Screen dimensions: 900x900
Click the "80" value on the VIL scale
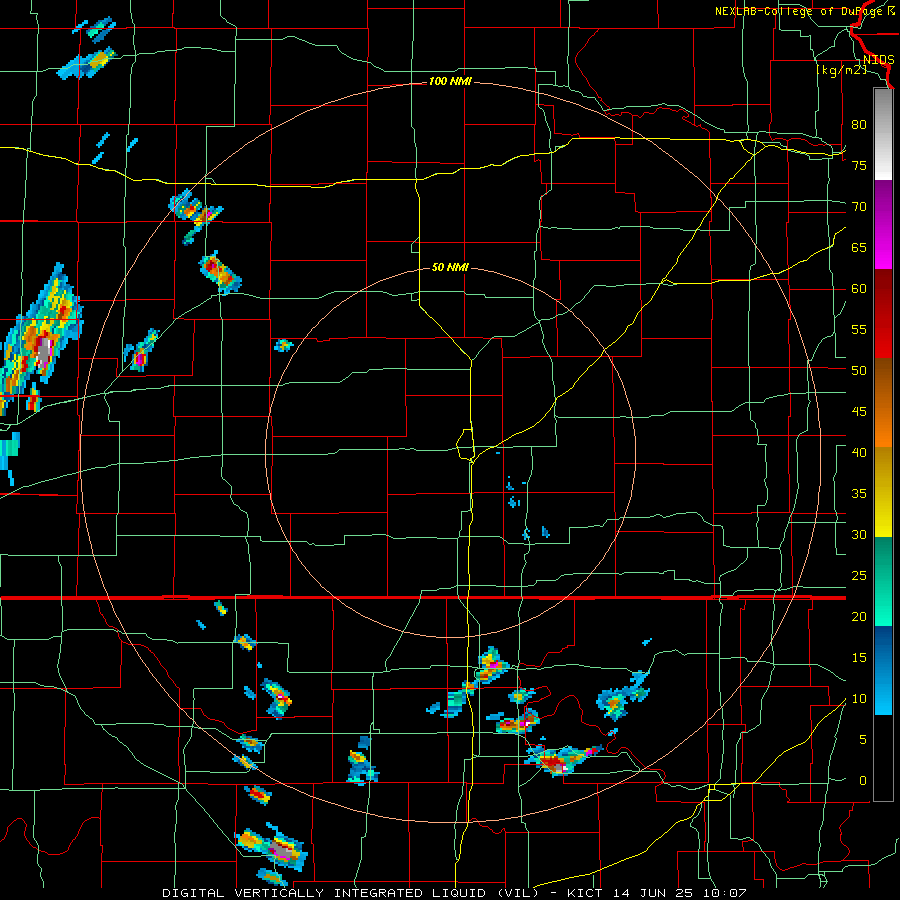click(859, 125)
